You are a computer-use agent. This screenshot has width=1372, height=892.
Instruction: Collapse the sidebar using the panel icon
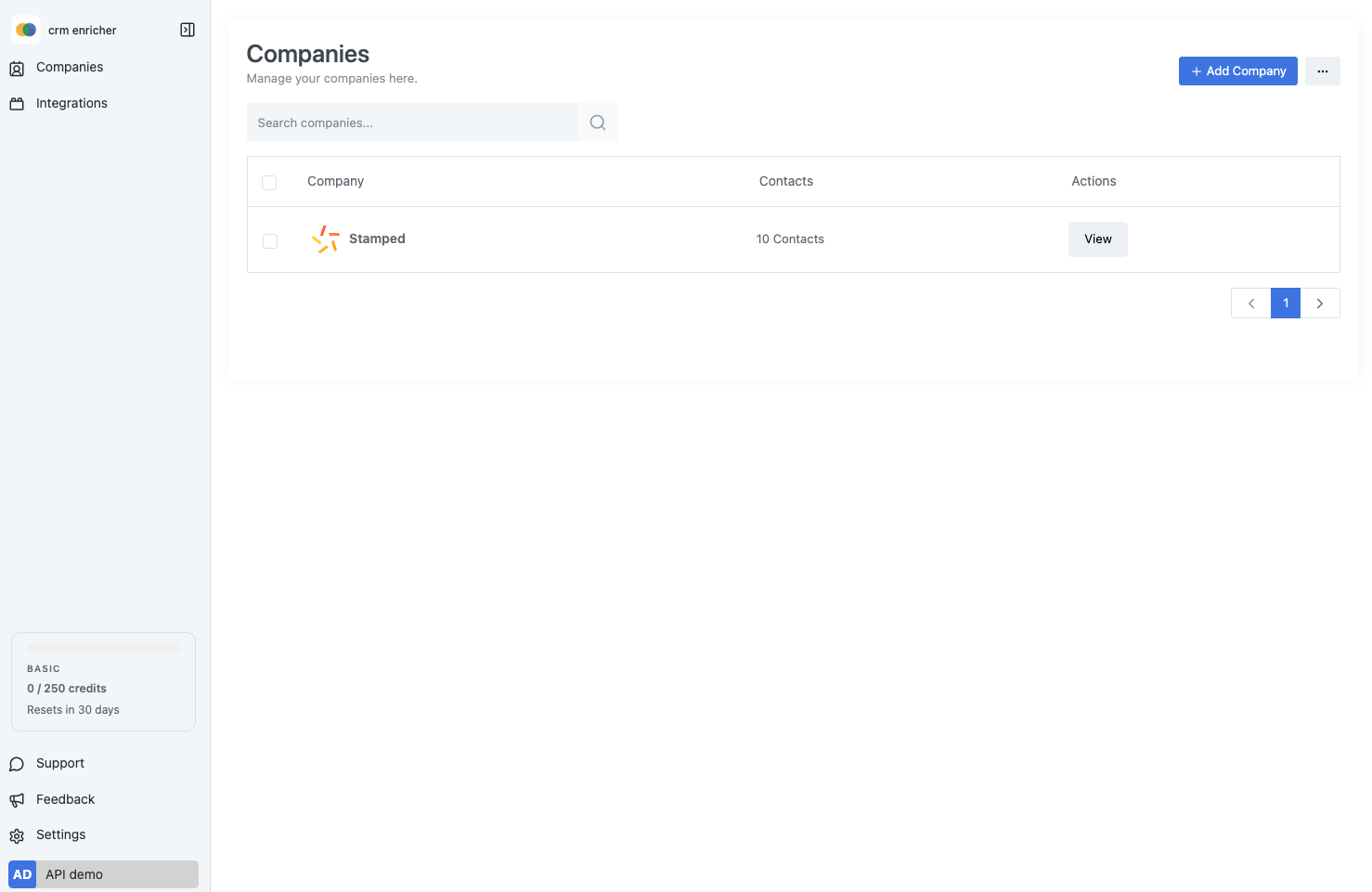[x=188, y=30]
